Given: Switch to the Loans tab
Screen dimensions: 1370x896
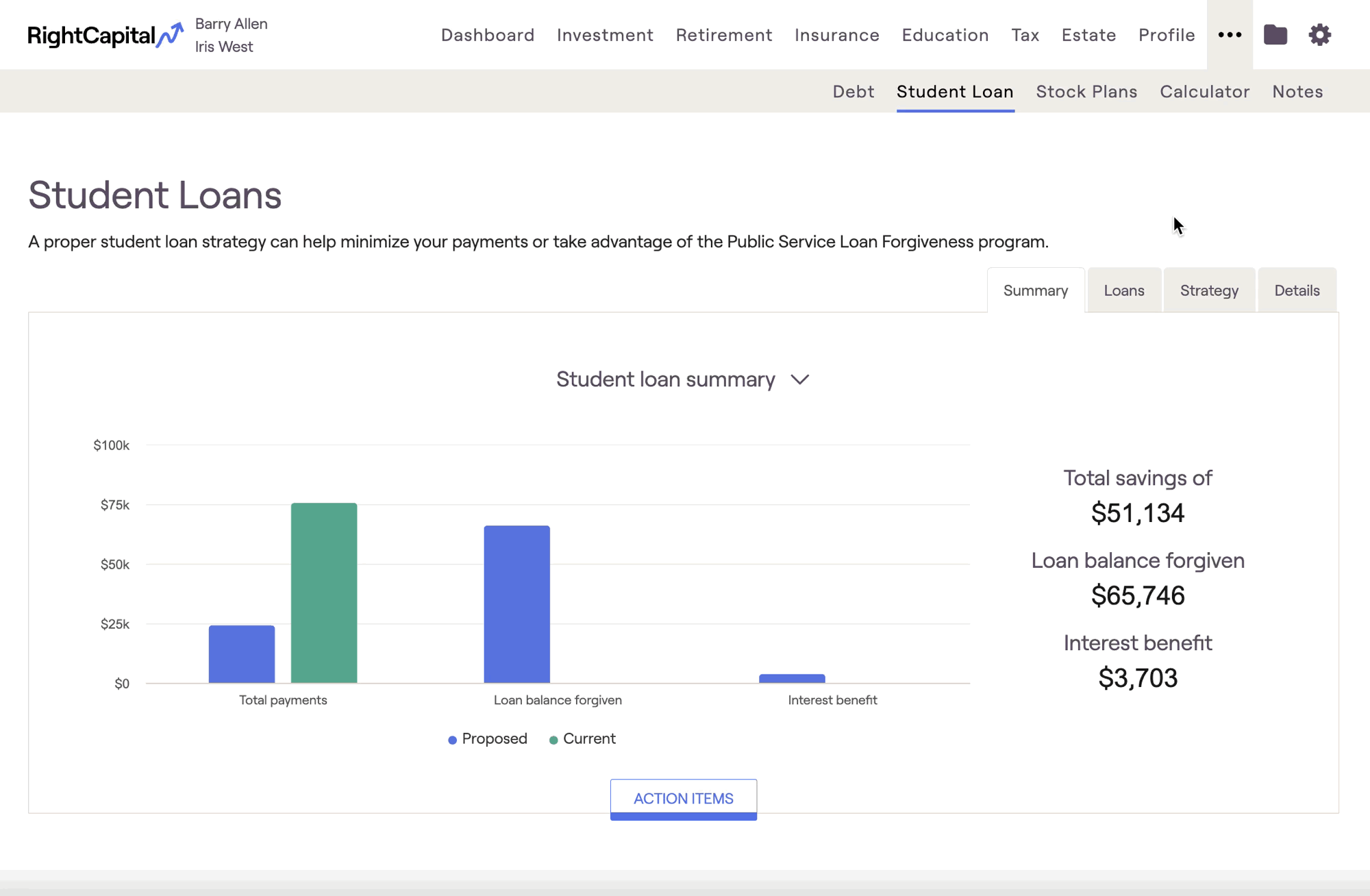Looking at the screenshot, I should click(1123, 290).
